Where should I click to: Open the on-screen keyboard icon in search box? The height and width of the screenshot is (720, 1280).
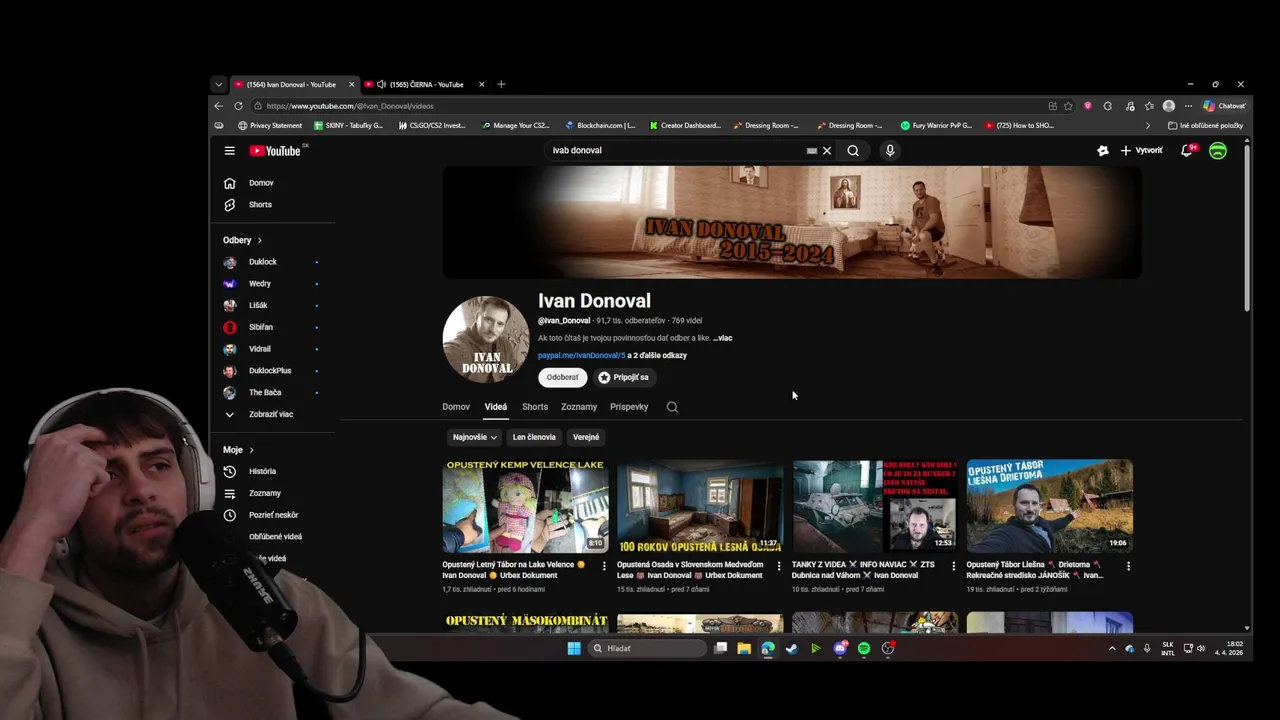pos(812,151)
